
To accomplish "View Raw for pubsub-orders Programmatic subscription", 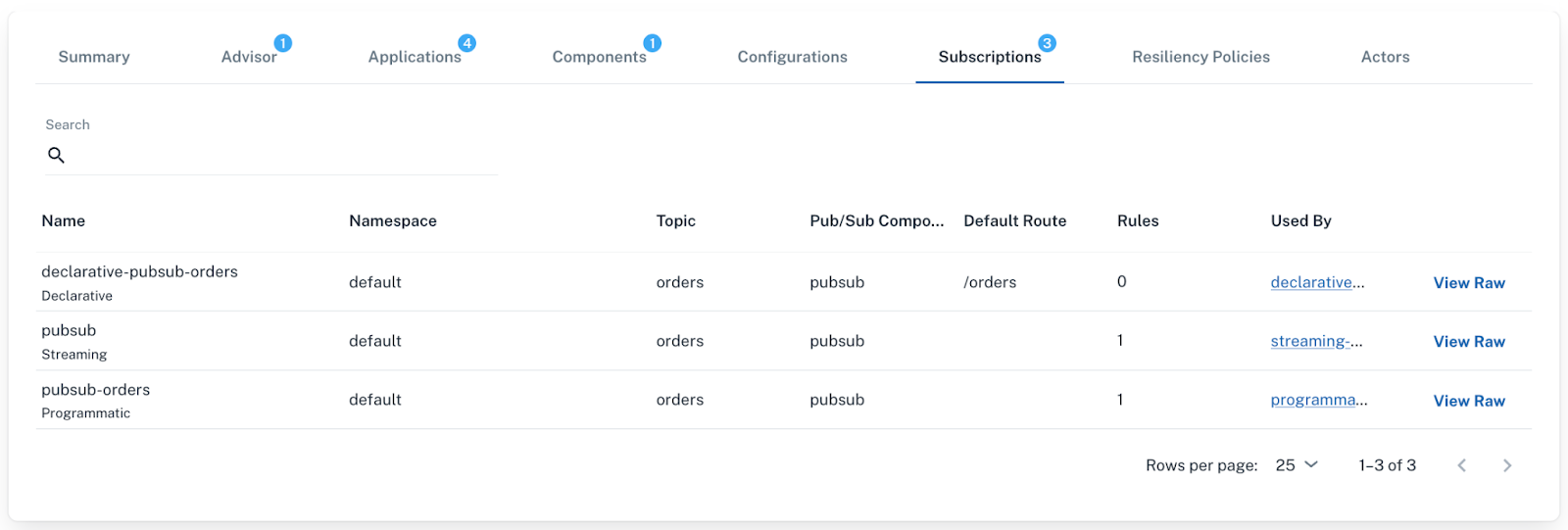I will tap(1469, 401).
